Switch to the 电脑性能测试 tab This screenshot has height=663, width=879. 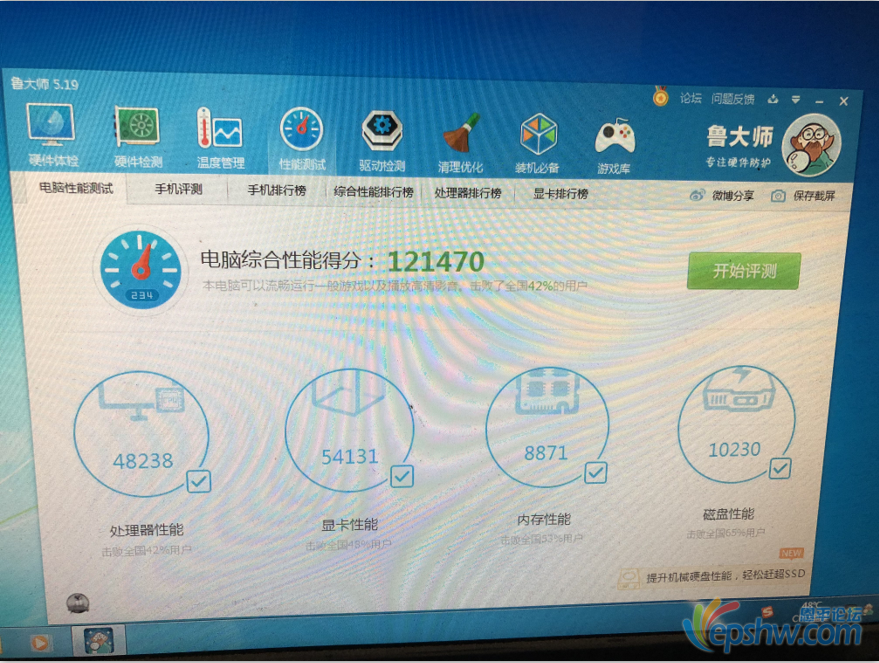[x=76, y=188]
